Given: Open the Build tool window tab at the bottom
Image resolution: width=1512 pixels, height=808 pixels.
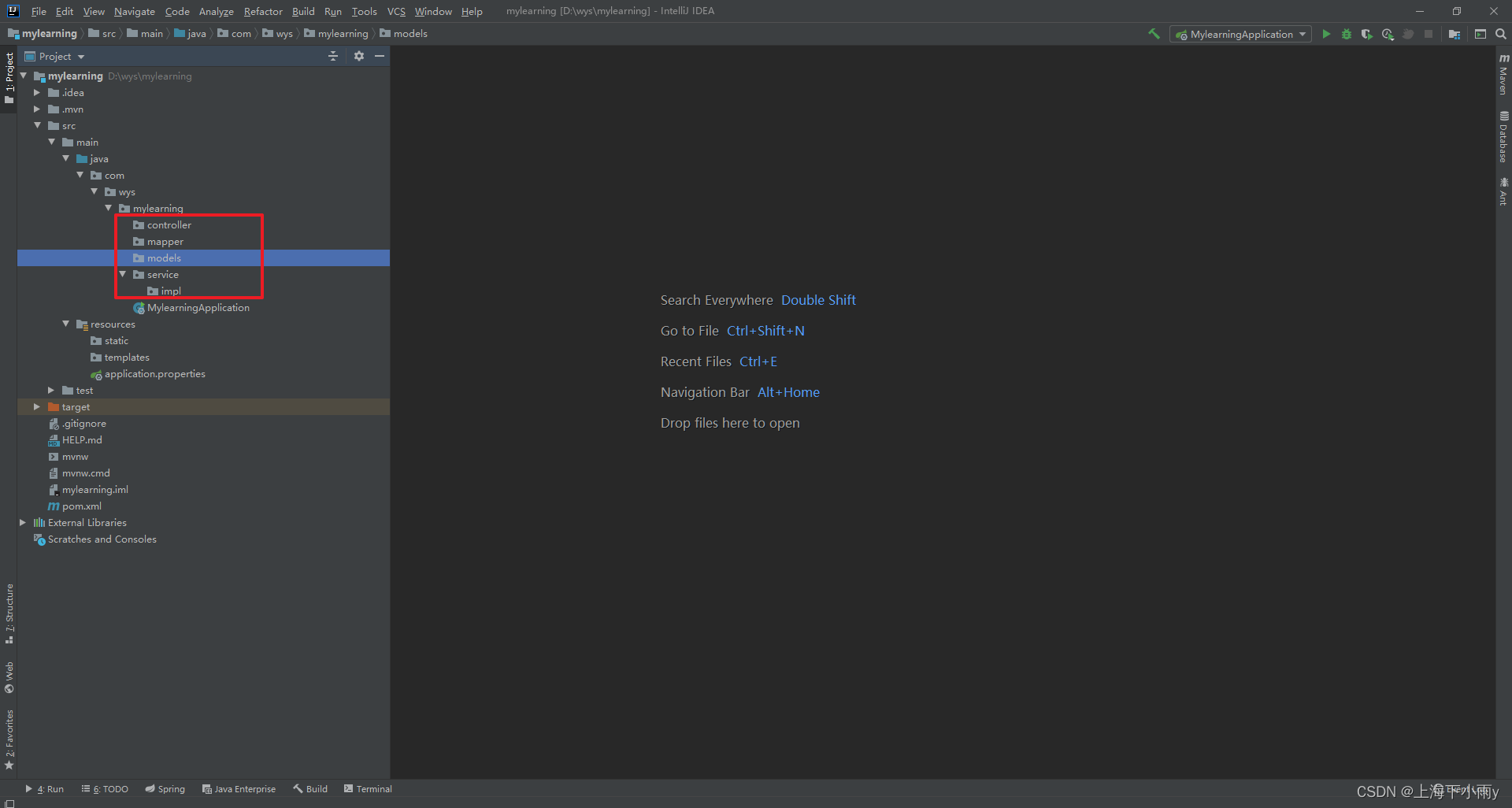Looking at the screenshot, I should tap(310, 788).
